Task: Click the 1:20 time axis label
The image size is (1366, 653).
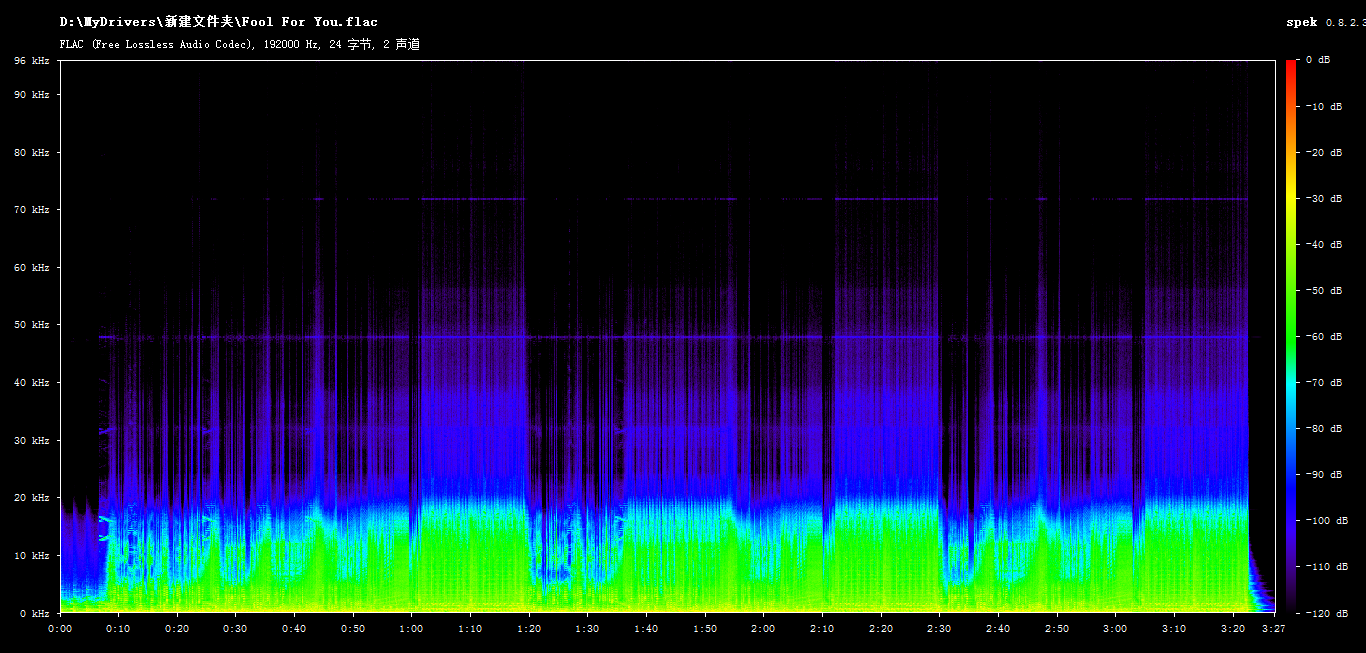Action: (x=529, y=629)
